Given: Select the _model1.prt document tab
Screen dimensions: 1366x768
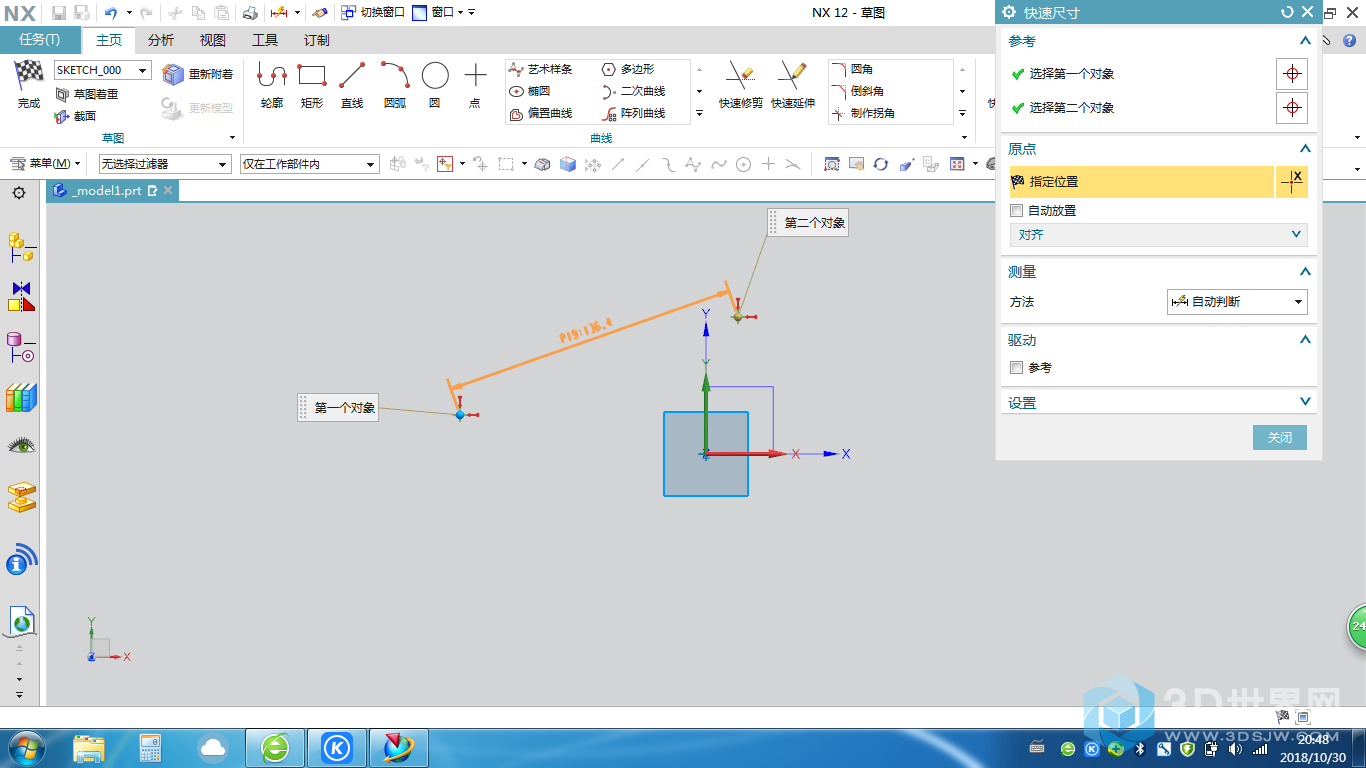Looking at the screenshot, I should click(112, 190).
